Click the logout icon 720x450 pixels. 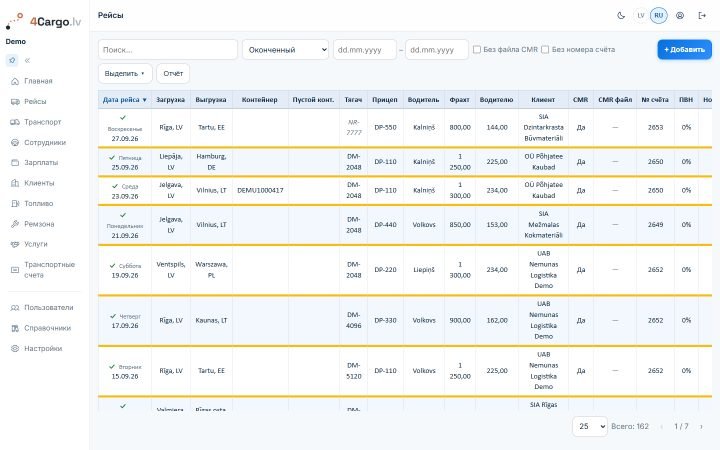pos(702,16)
